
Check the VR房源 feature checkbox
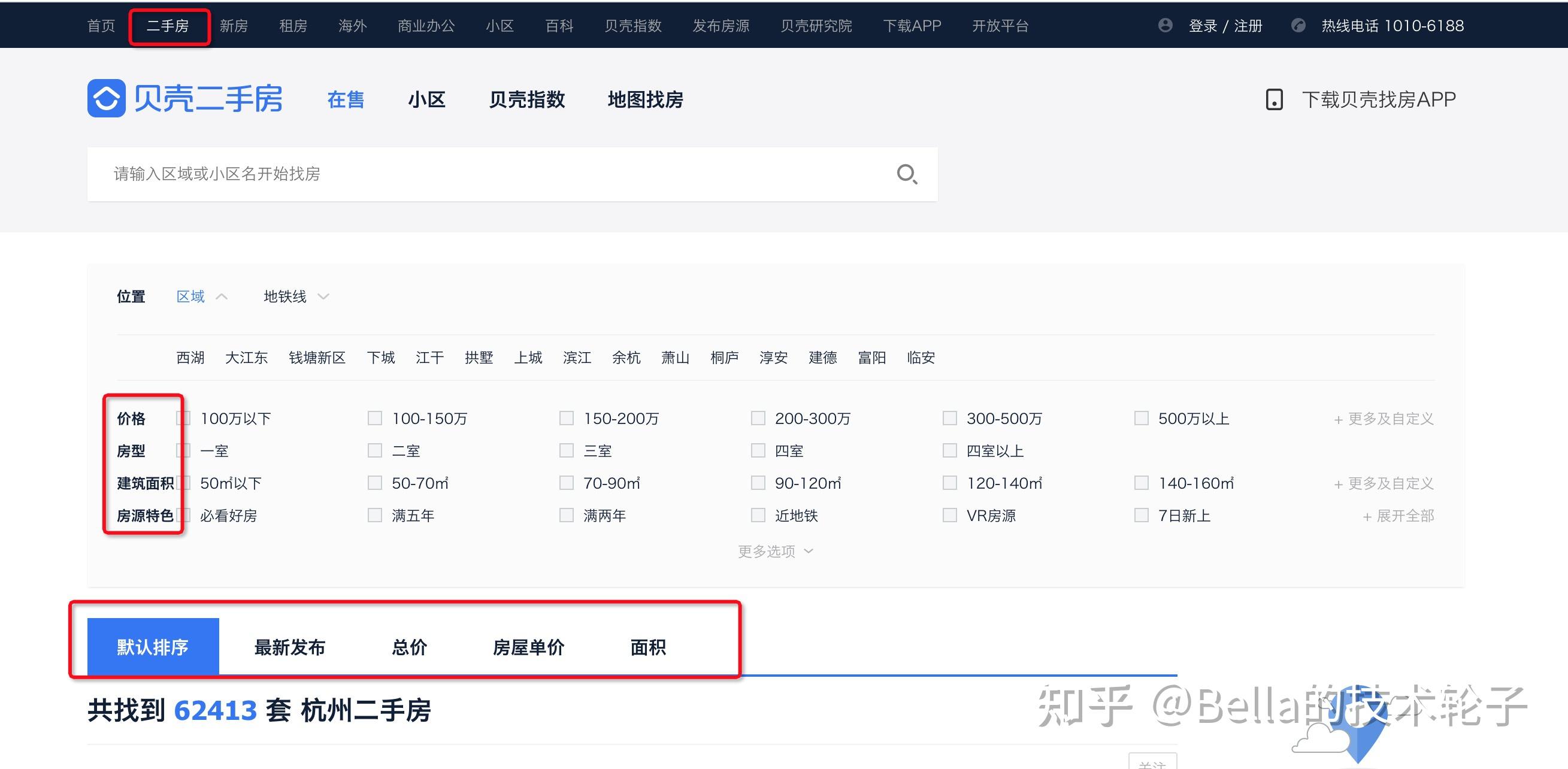(x=949, y=516)
